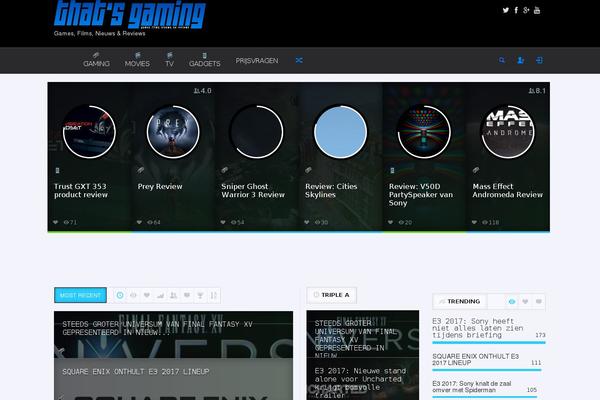Sort posts by likes heart icon

[147, 295]
